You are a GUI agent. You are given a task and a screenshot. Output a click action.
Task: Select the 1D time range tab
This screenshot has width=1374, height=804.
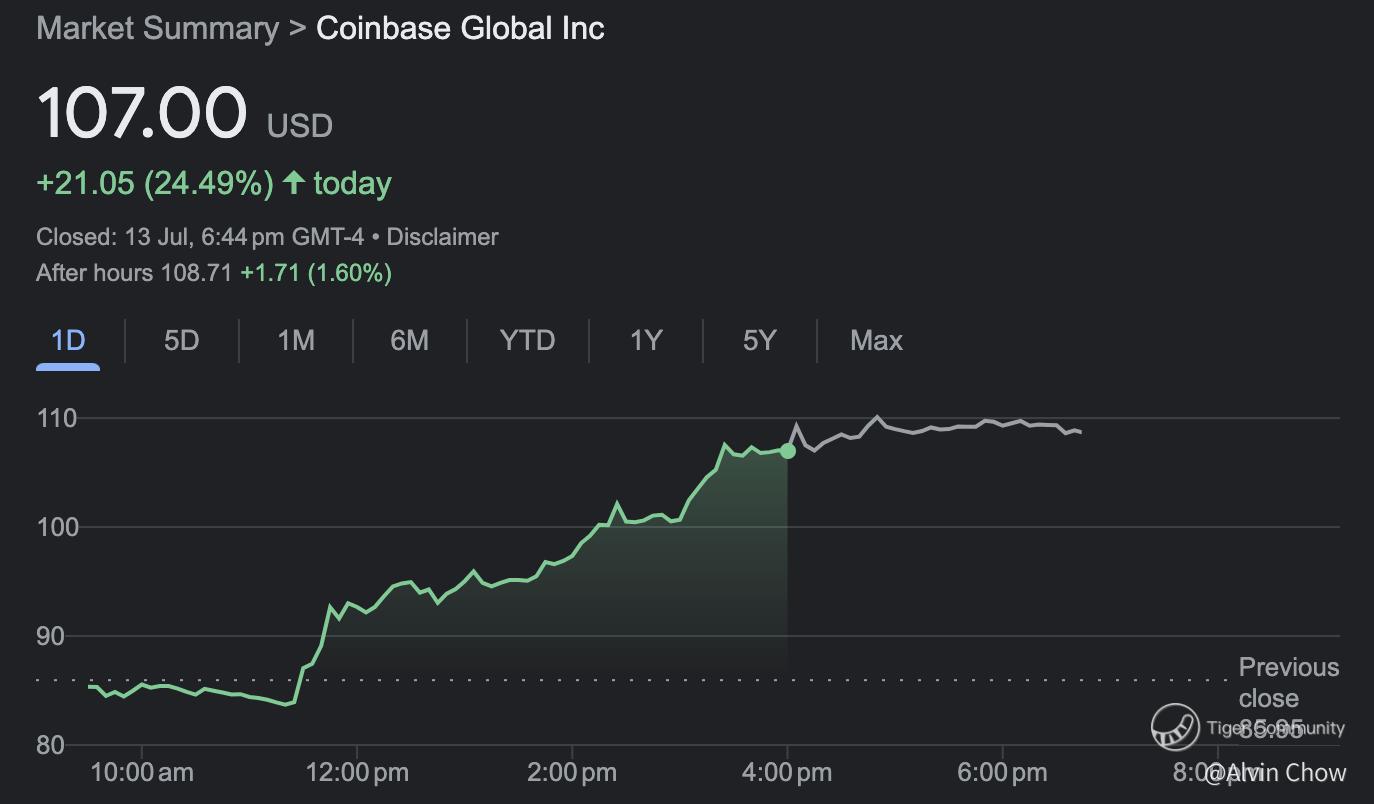click(x=68, y=341)
